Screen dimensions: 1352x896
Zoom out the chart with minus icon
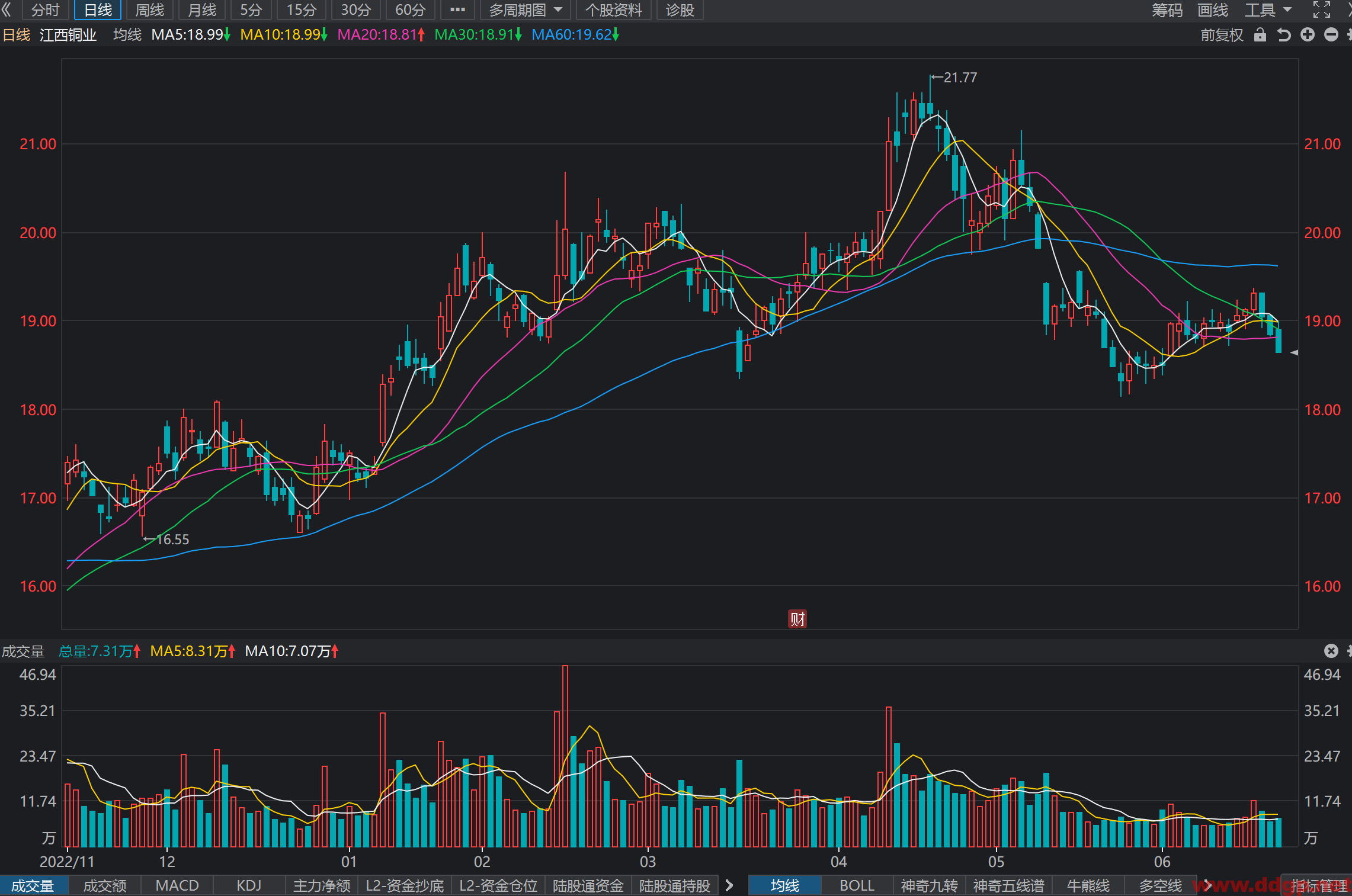click(1331, 35)
